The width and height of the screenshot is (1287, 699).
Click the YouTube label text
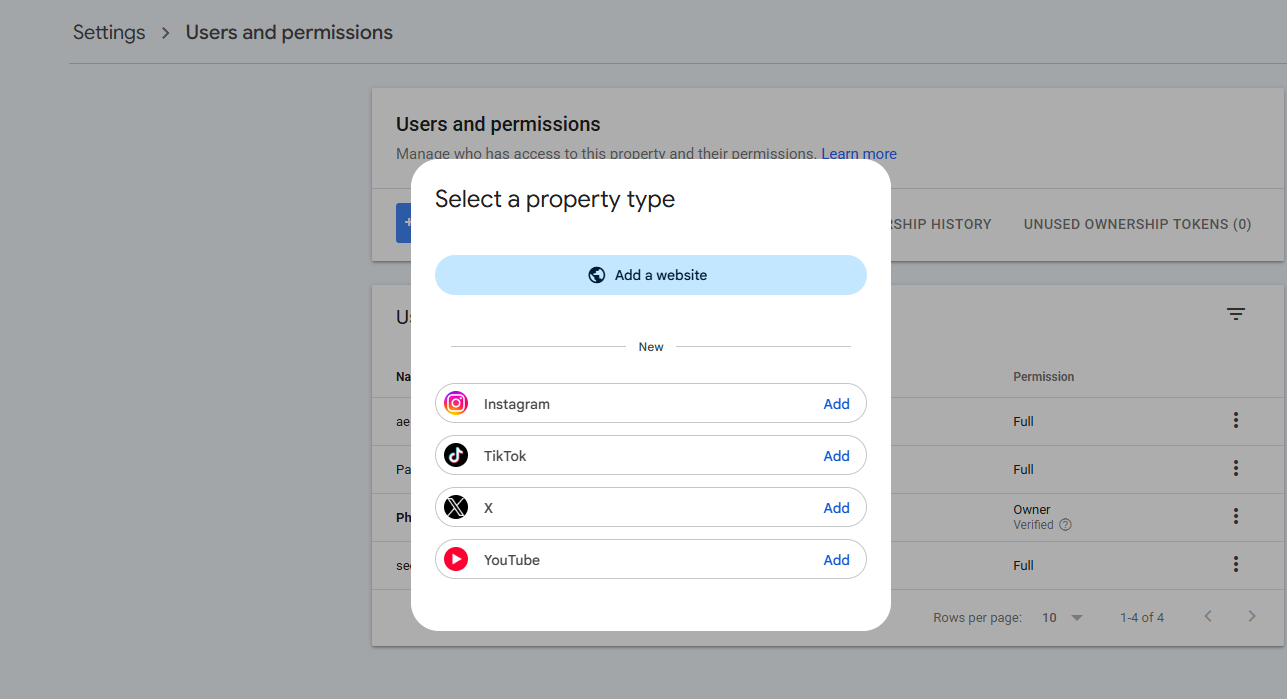pyautogui.click(x=512, y=560)
